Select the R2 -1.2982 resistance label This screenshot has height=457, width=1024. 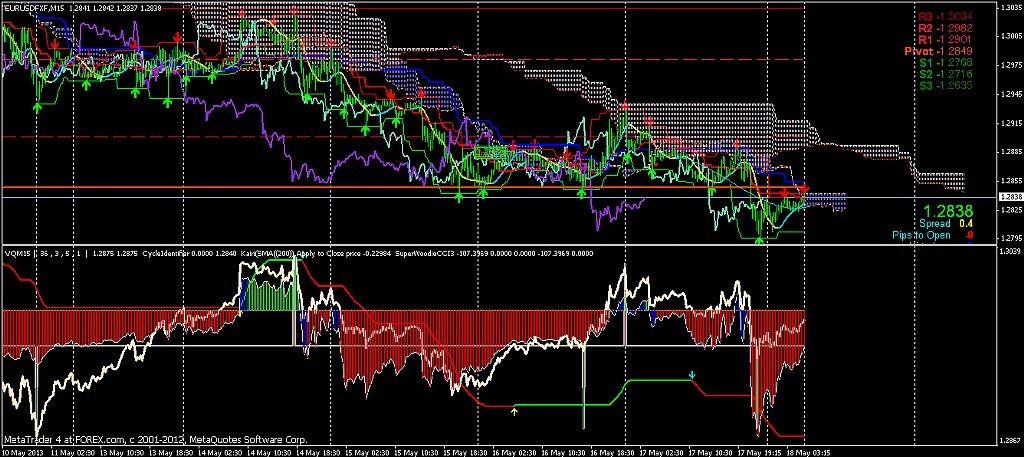pyautogui.click(x=945, y=28)
